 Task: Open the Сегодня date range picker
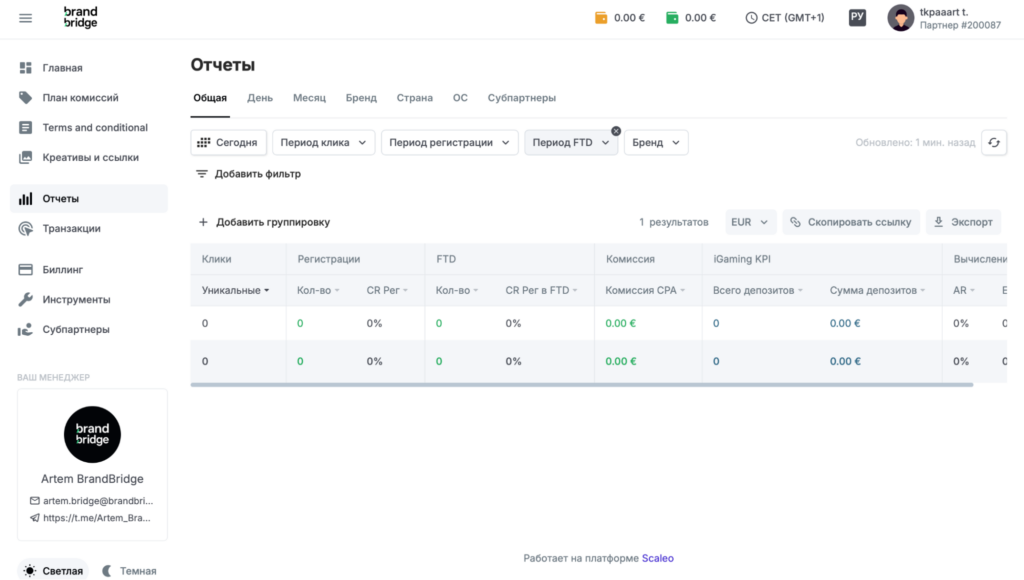229,142
